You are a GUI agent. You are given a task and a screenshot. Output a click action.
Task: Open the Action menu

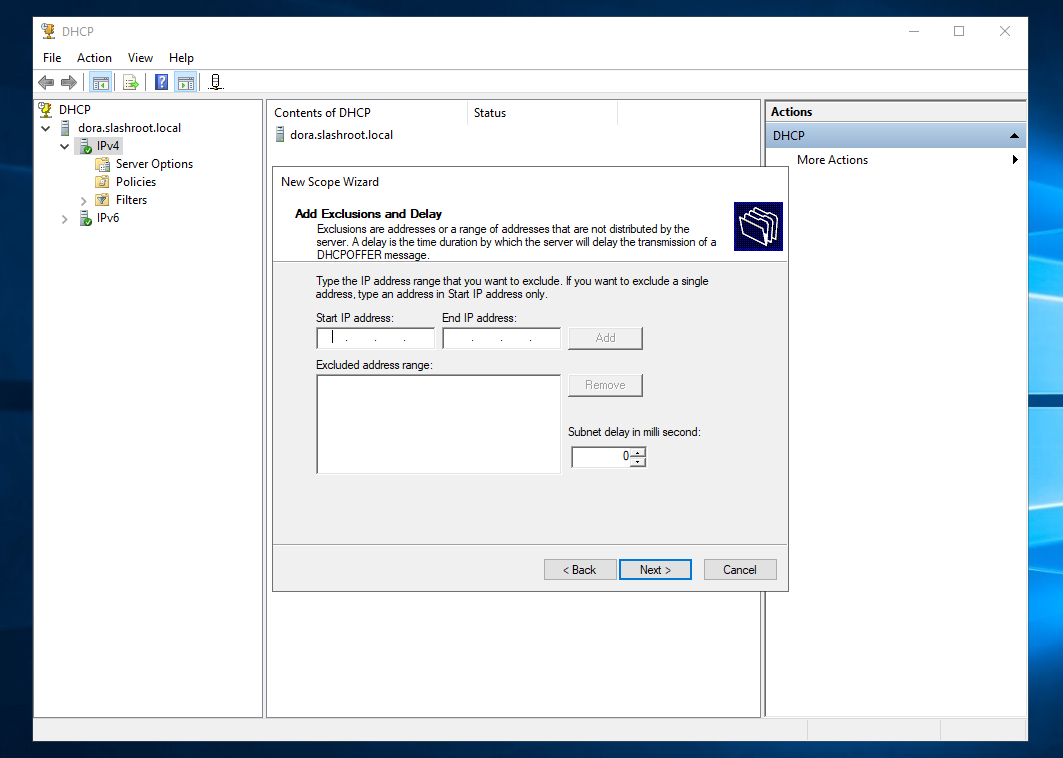[94, 58]
